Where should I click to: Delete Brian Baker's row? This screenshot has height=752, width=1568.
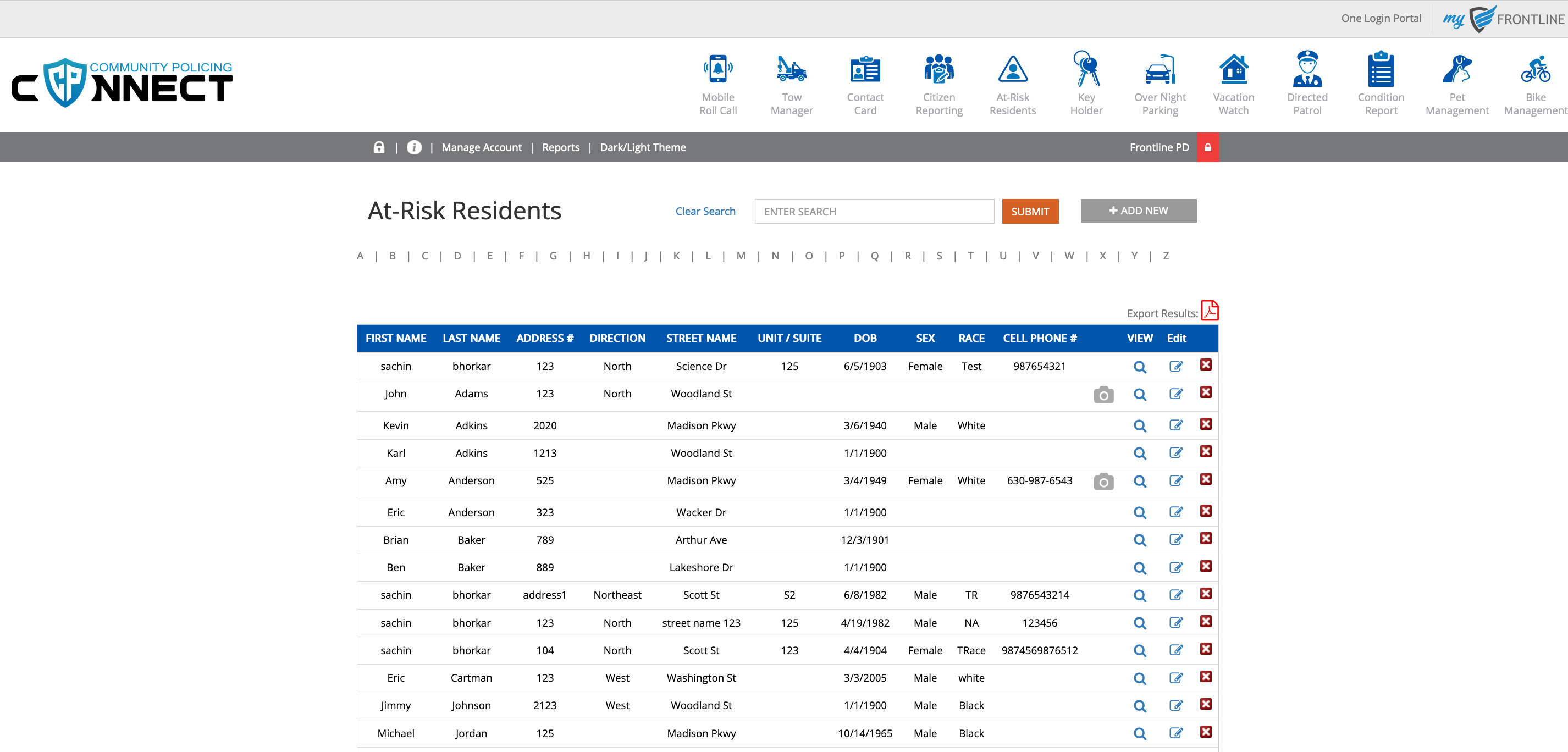(x=1205, y=539)
